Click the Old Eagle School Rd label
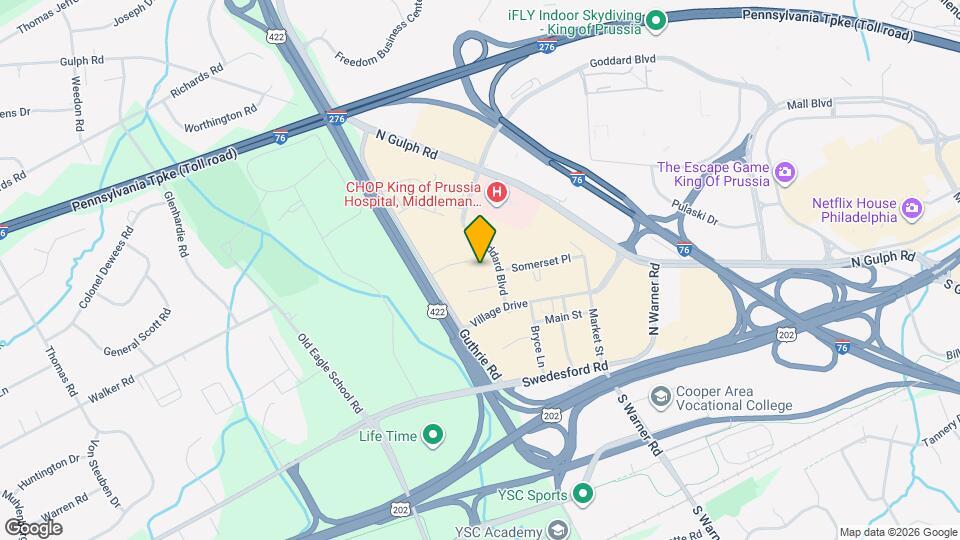The image size is (960, 540). point(329,373)
